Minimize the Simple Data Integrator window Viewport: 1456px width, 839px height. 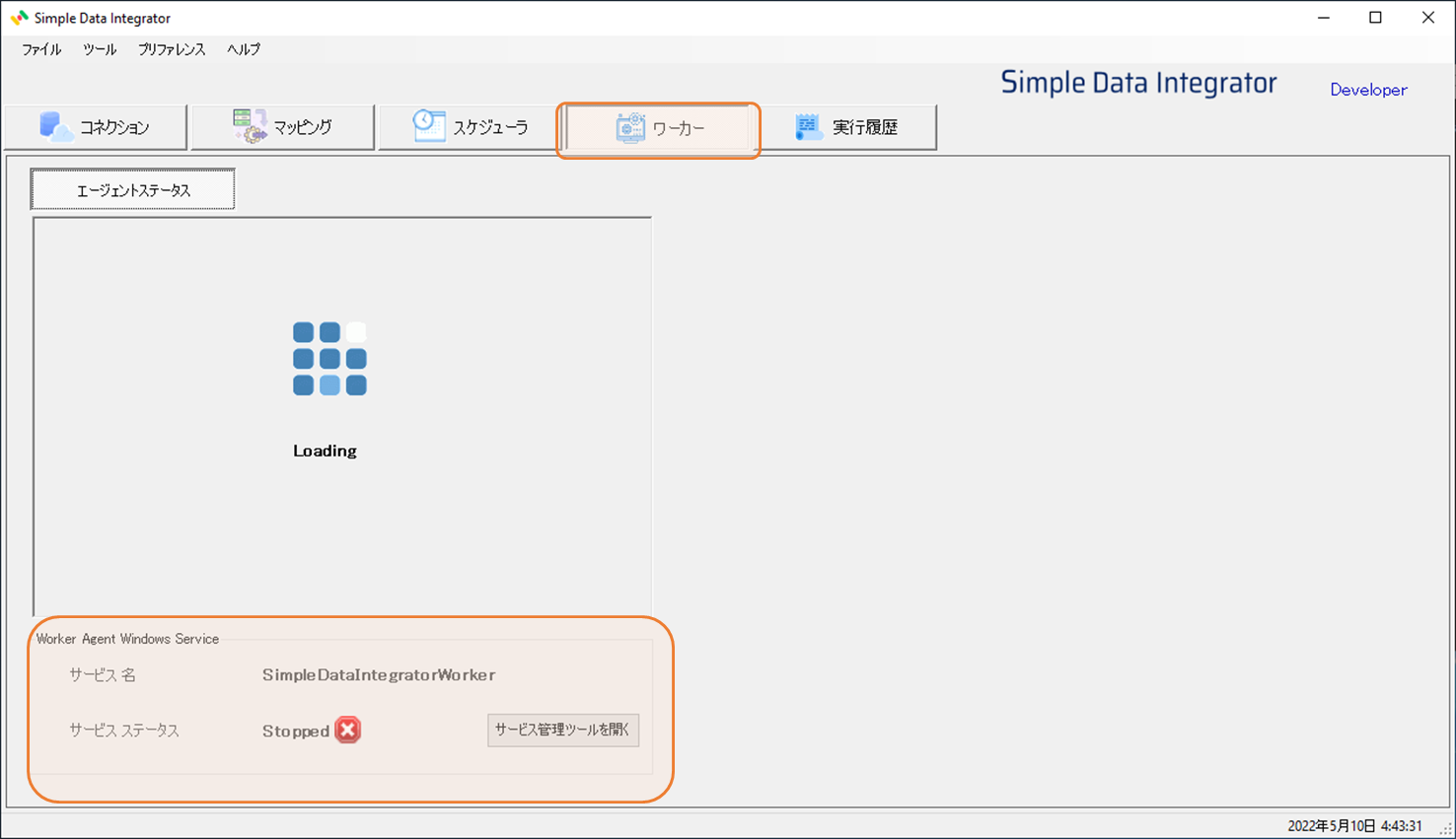click(1324, 18)
